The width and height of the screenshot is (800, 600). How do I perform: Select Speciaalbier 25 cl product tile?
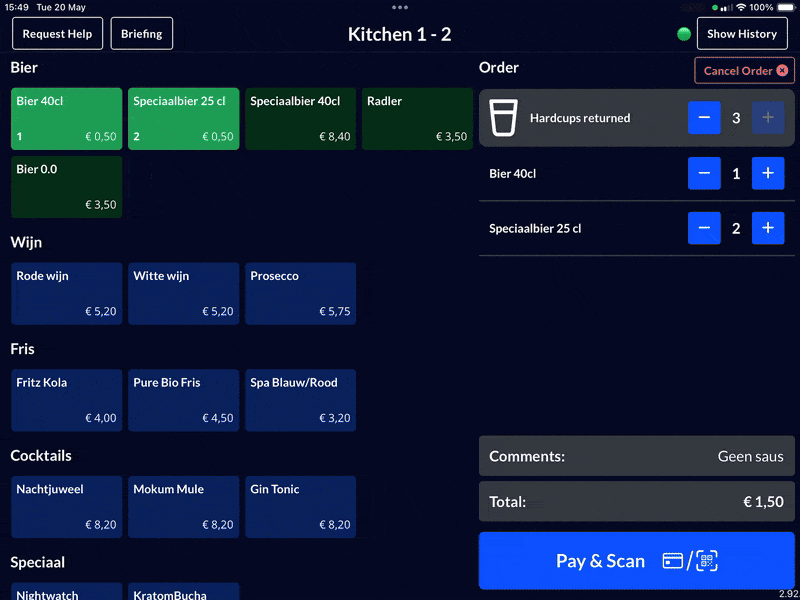(x=183, y=119)
